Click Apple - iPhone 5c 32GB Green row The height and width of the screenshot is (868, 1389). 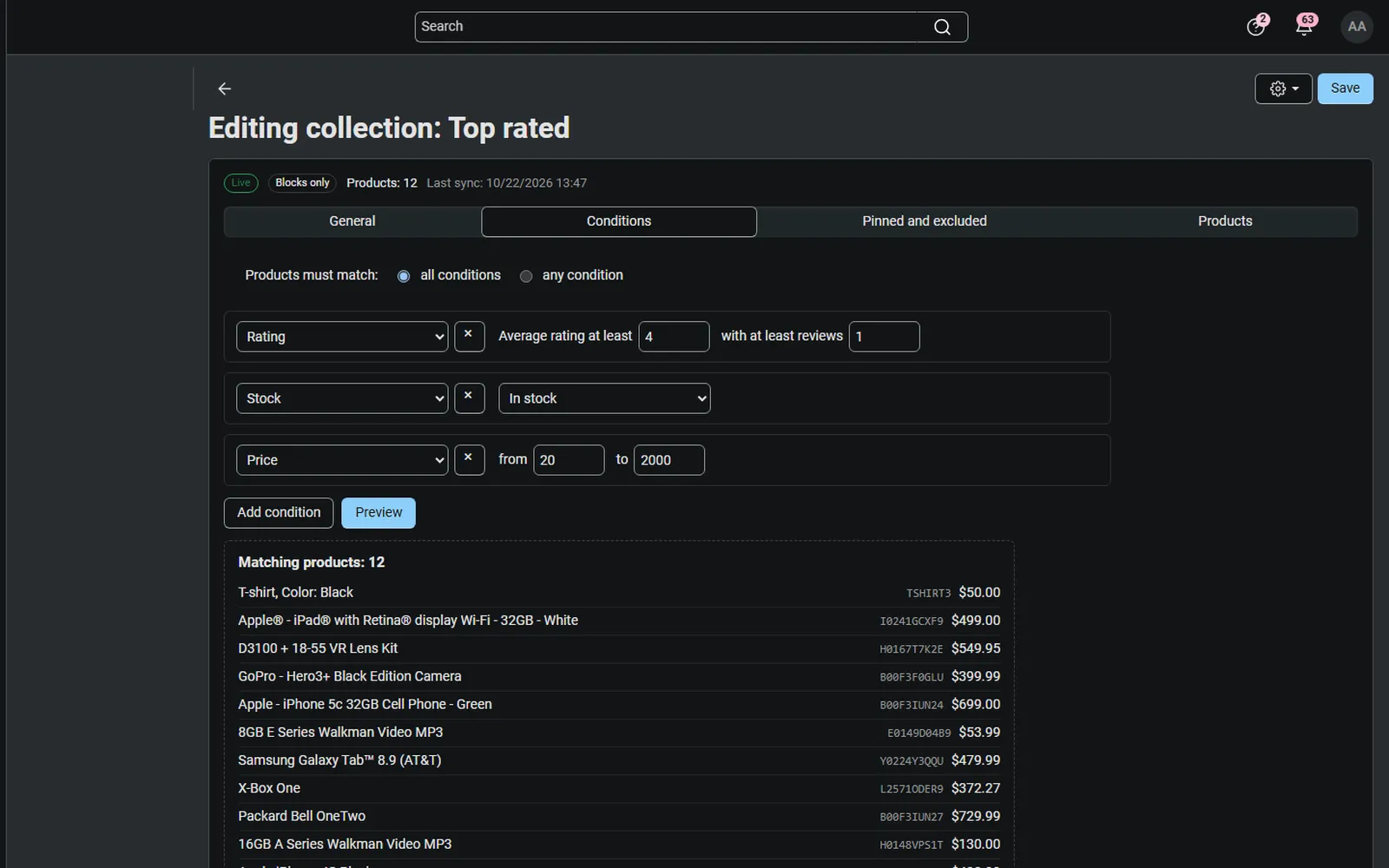(619, 704)
